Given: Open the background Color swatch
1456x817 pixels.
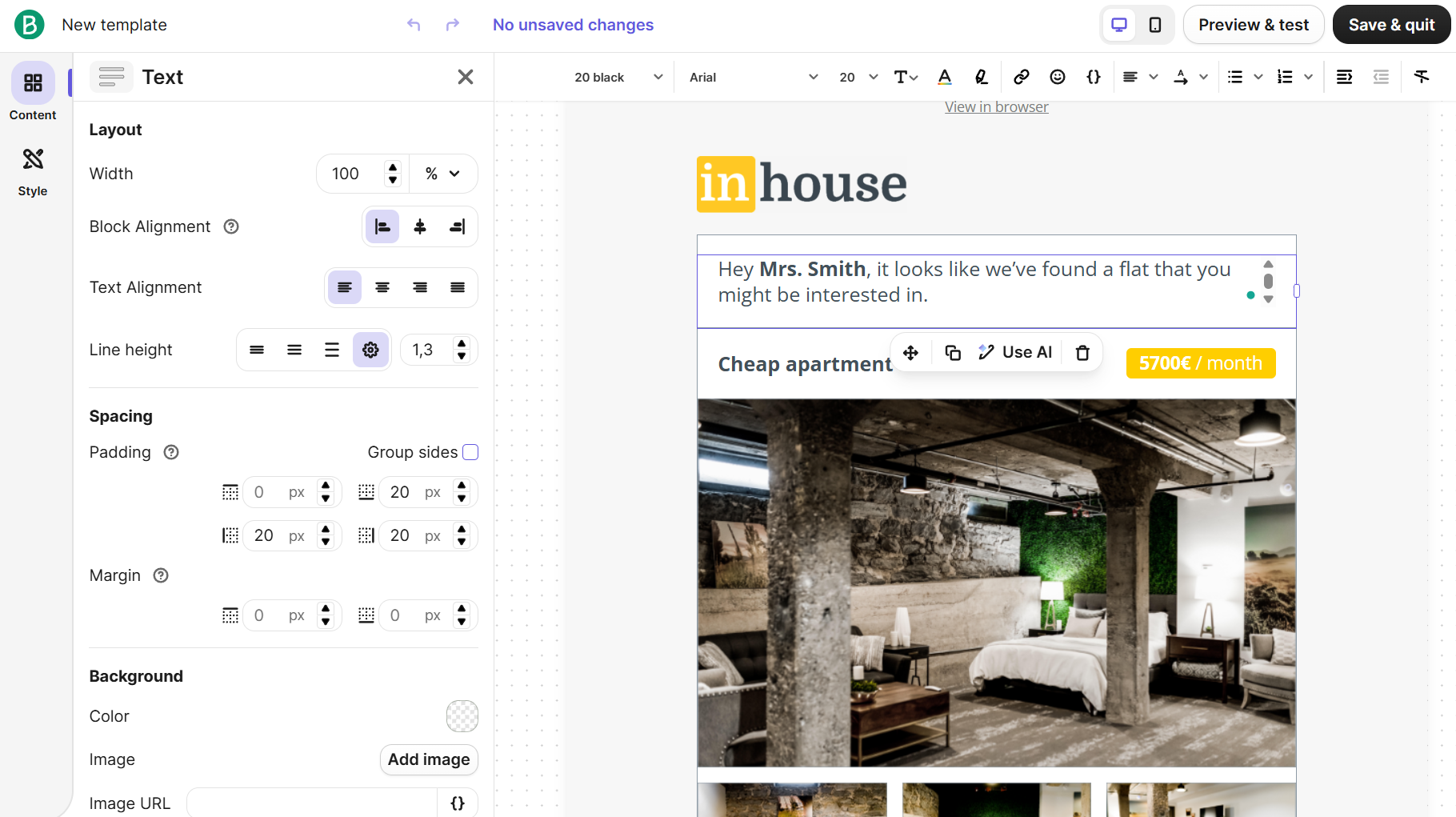Looking at the screenshot, I should pos(462,716).
